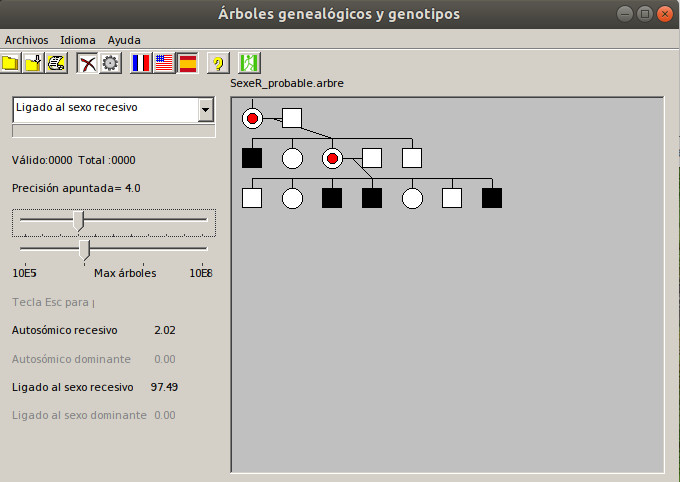The image size is (680, 482).
Task: Open the Archivos menu
Action: click(x=26, y=40)
